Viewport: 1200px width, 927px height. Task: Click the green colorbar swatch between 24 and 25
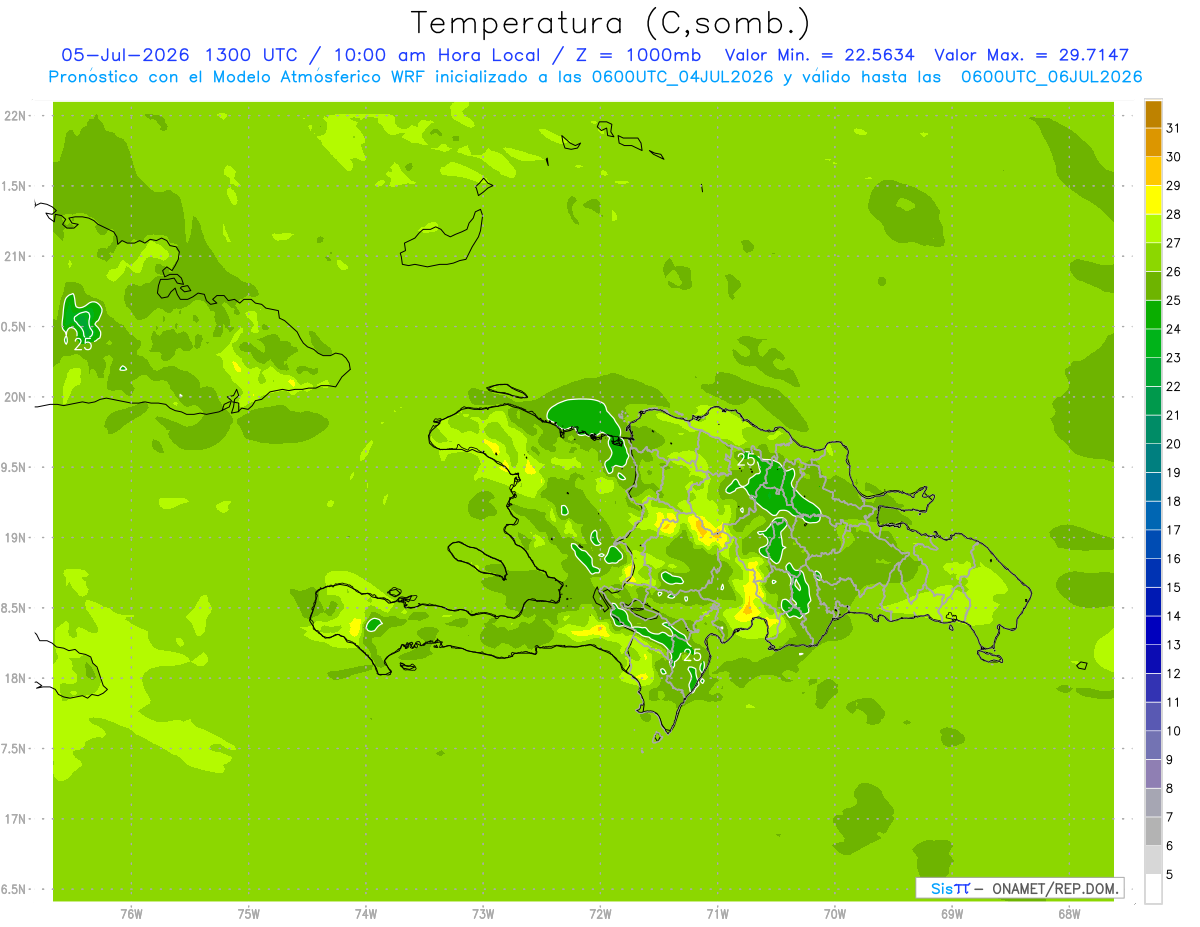pyautogui.click(x=1153, y=314)
